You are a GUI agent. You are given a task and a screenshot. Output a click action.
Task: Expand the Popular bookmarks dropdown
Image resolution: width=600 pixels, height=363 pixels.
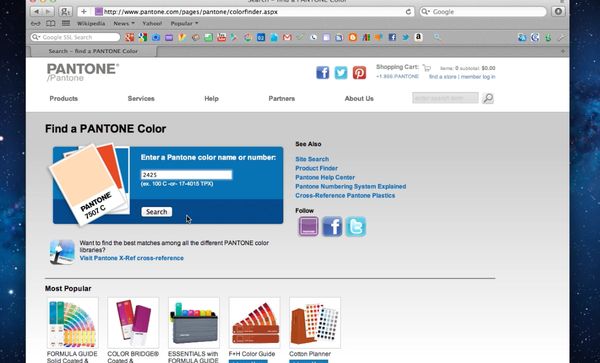point(184,23)
